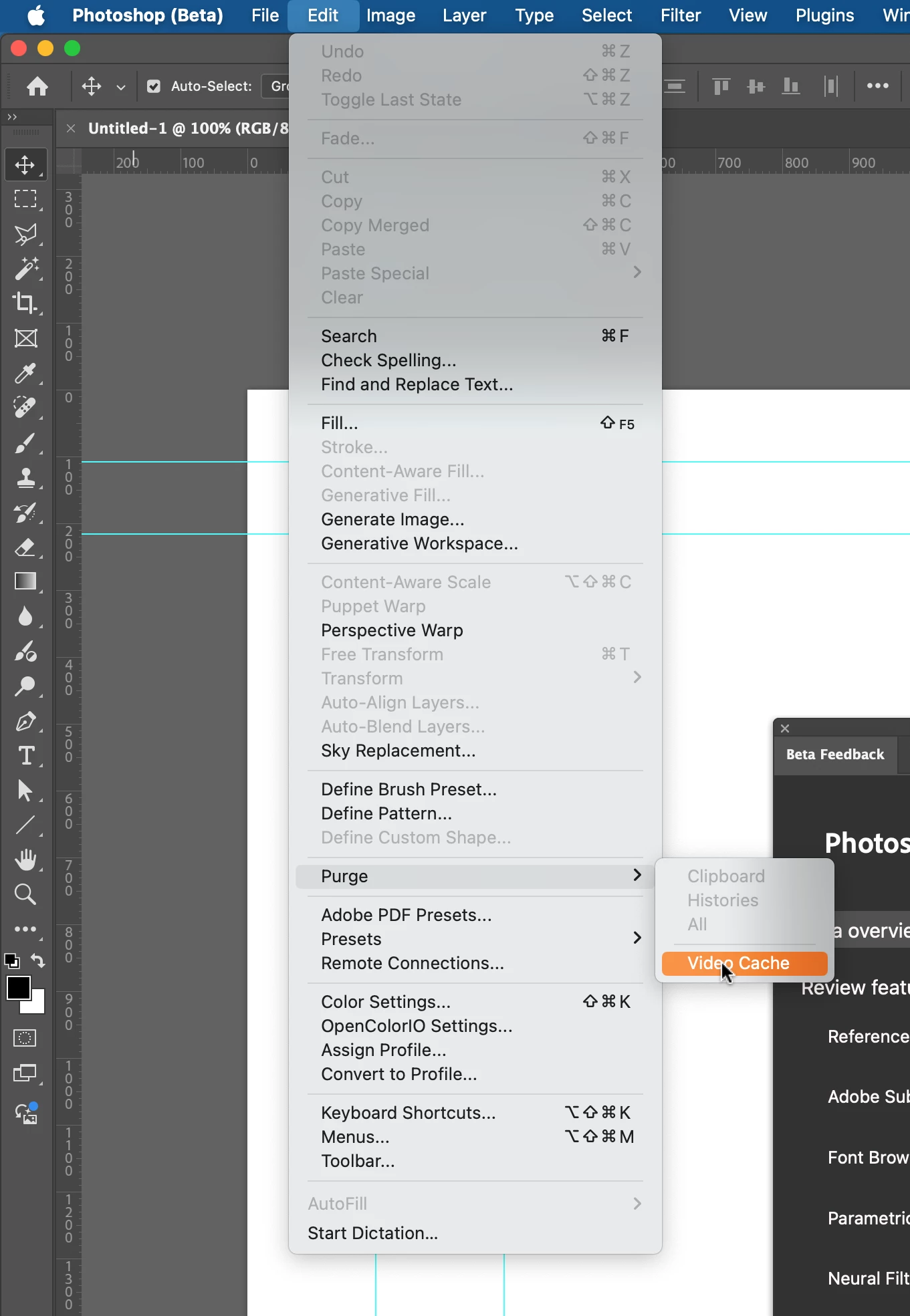
Task: Select the Blur tool
Action: click(x=25, y=616)
